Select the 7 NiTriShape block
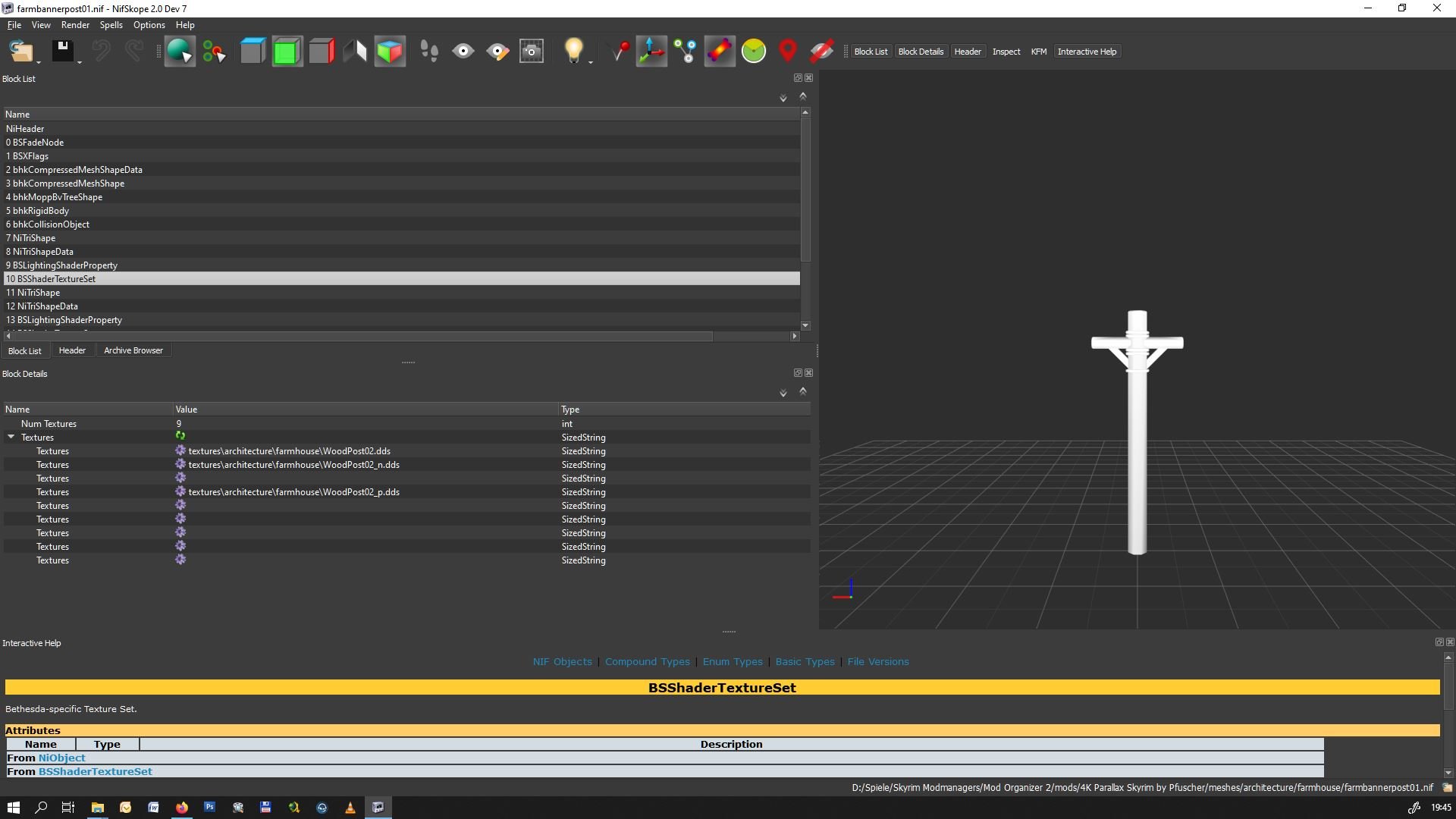This screenshot has width=1456, height=819. click(402, 238)
